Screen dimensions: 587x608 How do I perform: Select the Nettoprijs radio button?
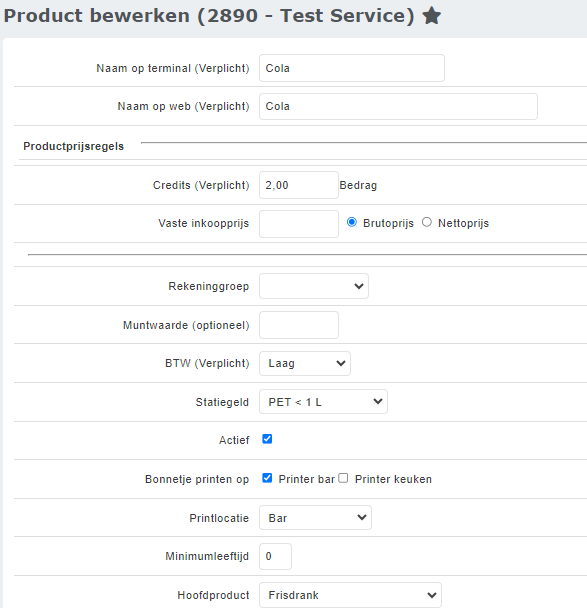(426, 222)
